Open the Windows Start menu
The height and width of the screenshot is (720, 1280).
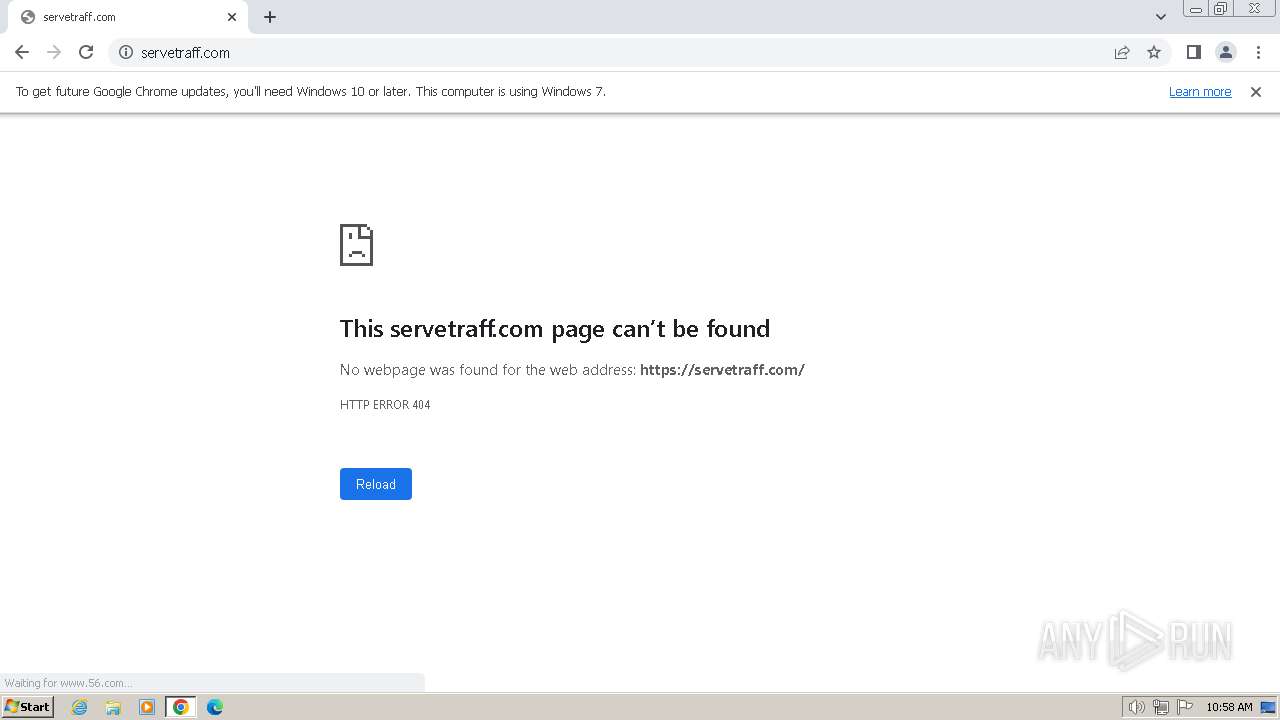point(27,707)
